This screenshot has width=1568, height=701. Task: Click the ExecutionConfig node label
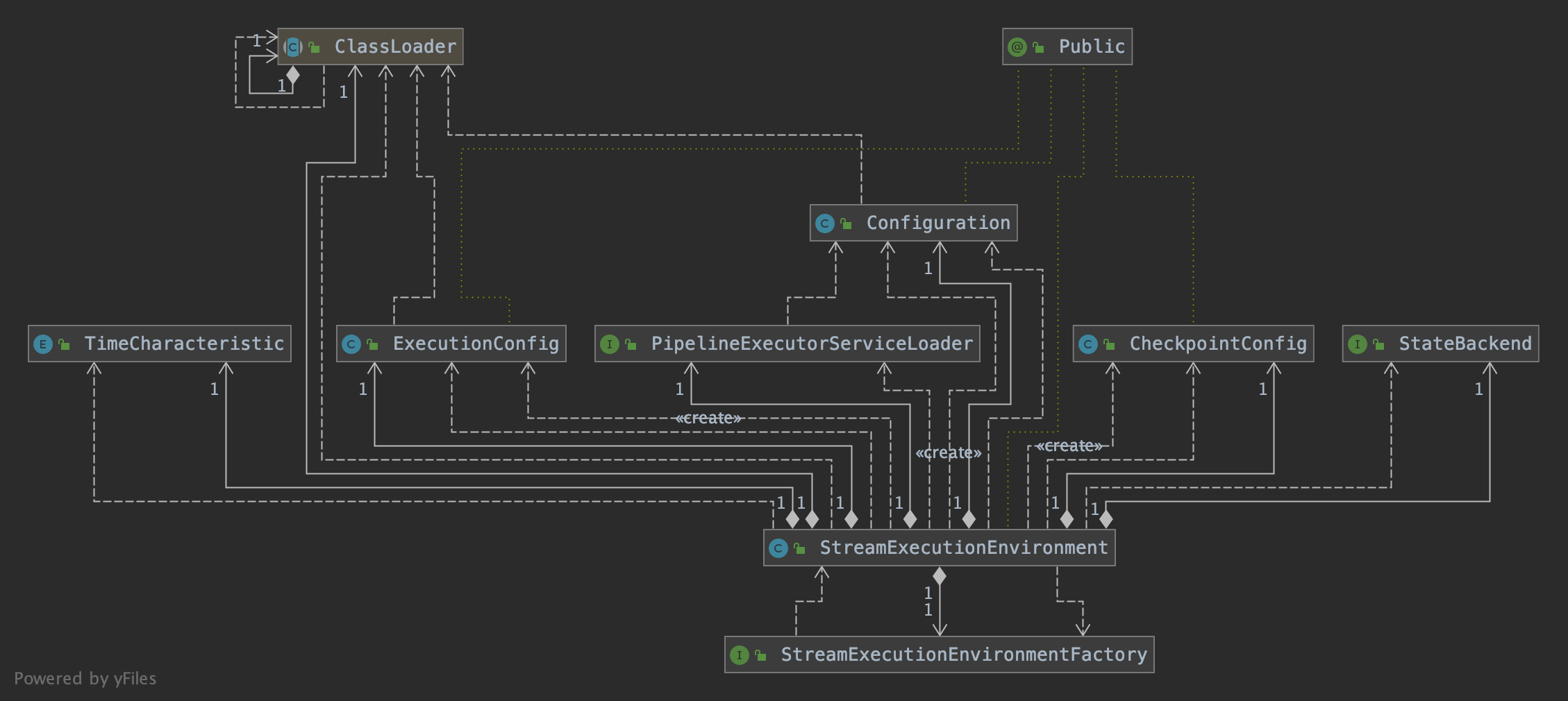(x=476, y=344)
